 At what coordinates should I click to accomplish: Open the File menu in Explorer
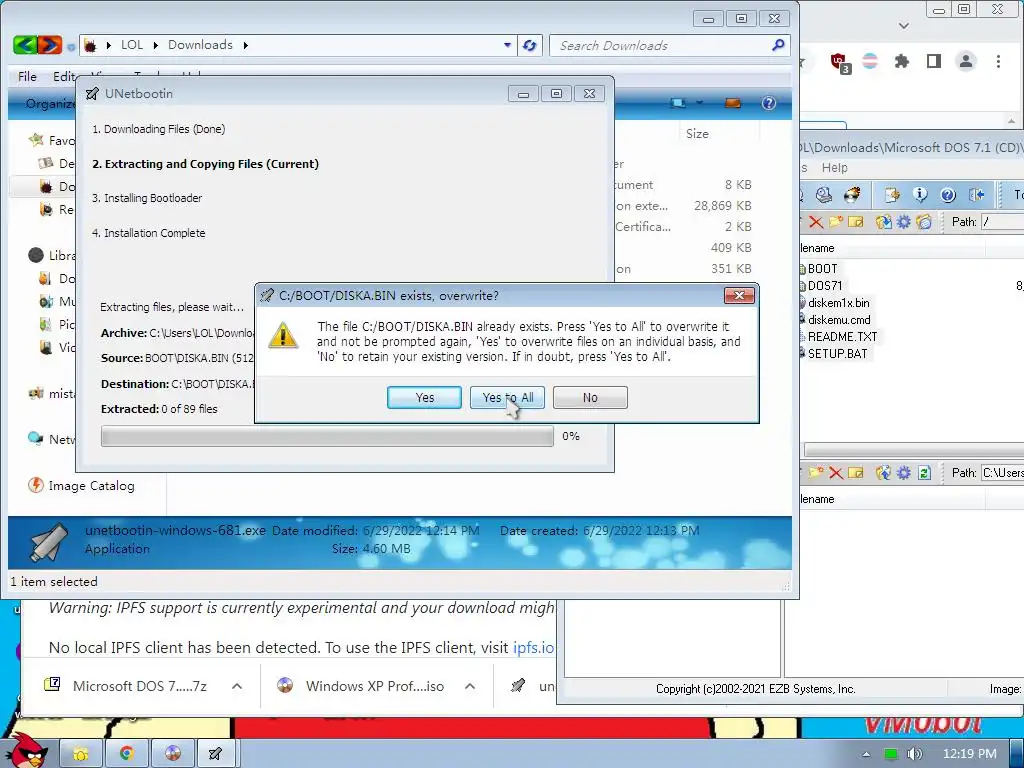pos(27,76)
